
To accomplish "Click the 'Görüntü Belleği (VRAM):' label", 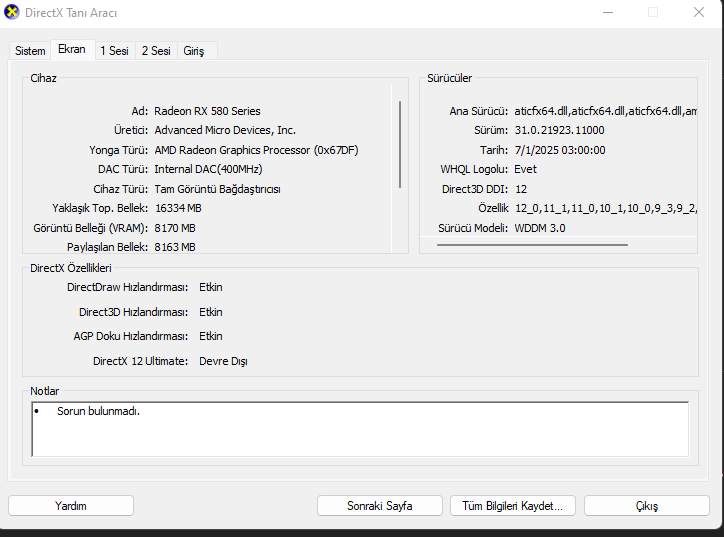I will click(90, 228).
